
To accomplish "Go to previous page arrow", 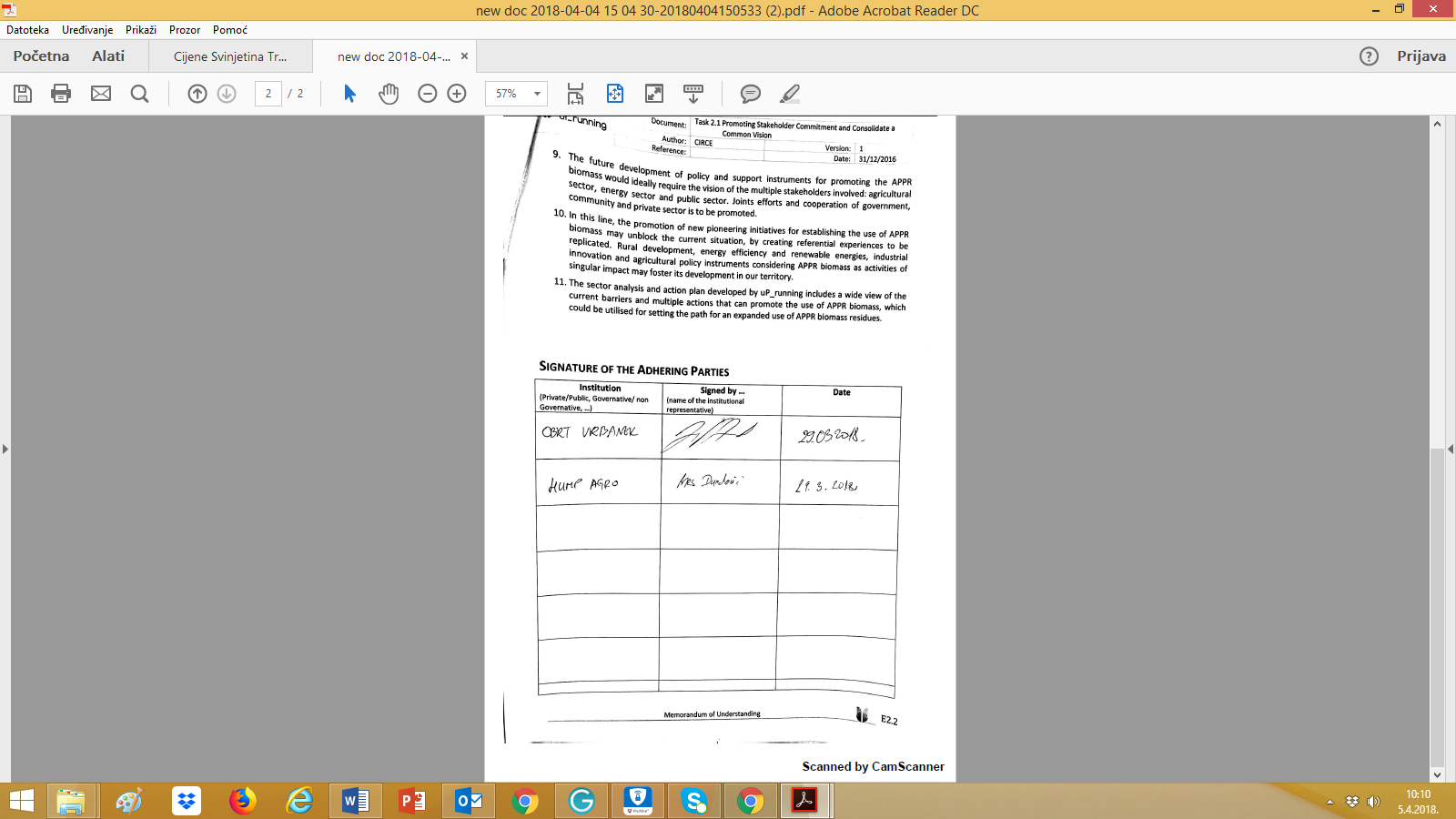I will pyautogui.click(x=197, y=94).
